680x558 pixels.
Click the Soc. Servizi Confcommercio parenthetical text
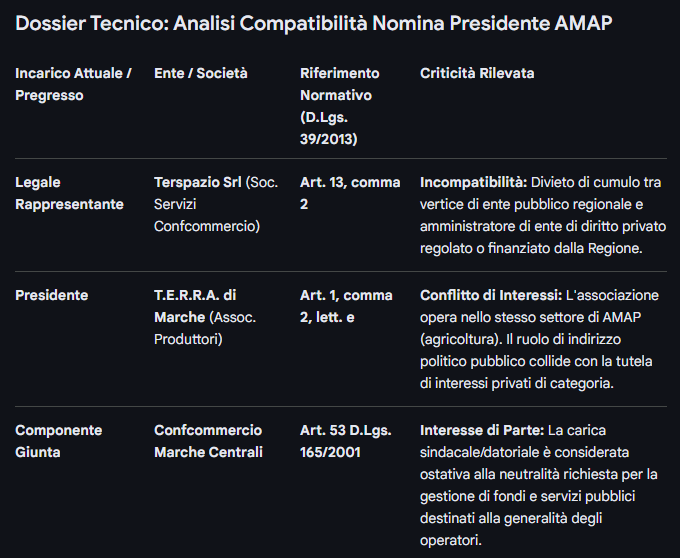point(207,215)
